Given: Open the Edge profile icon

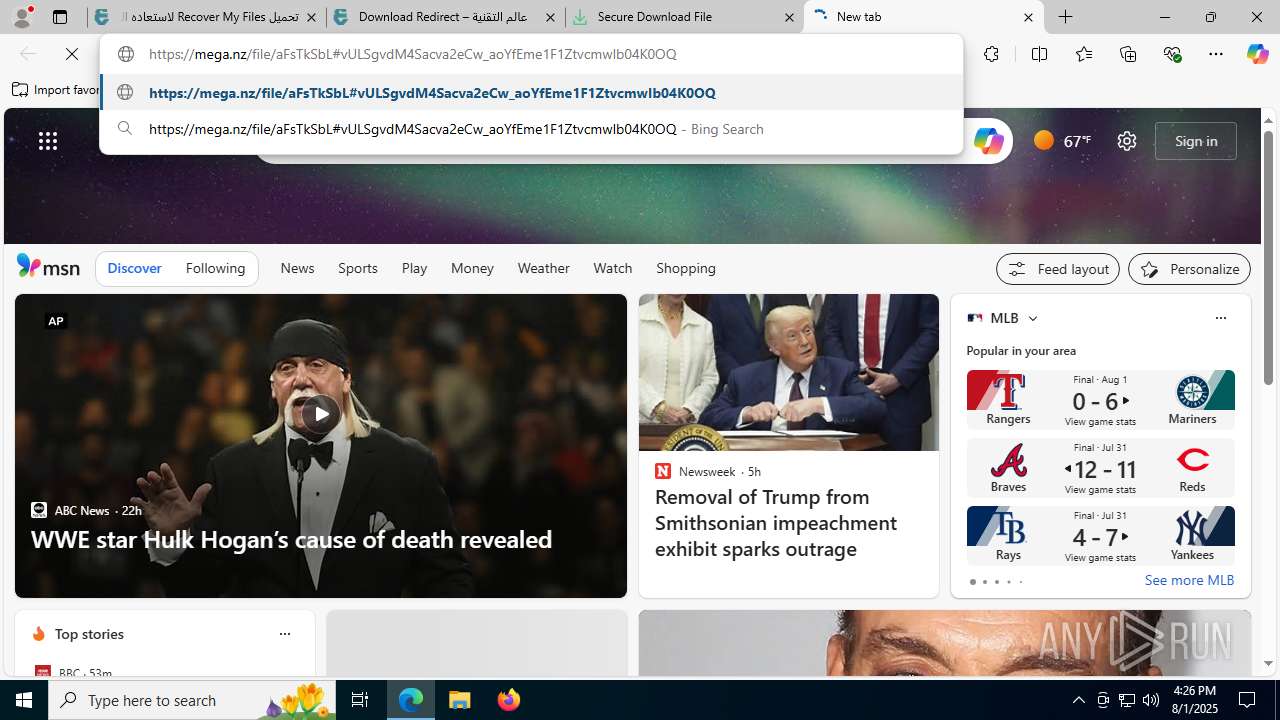Looking at the screenshot, I should [22, 17].
